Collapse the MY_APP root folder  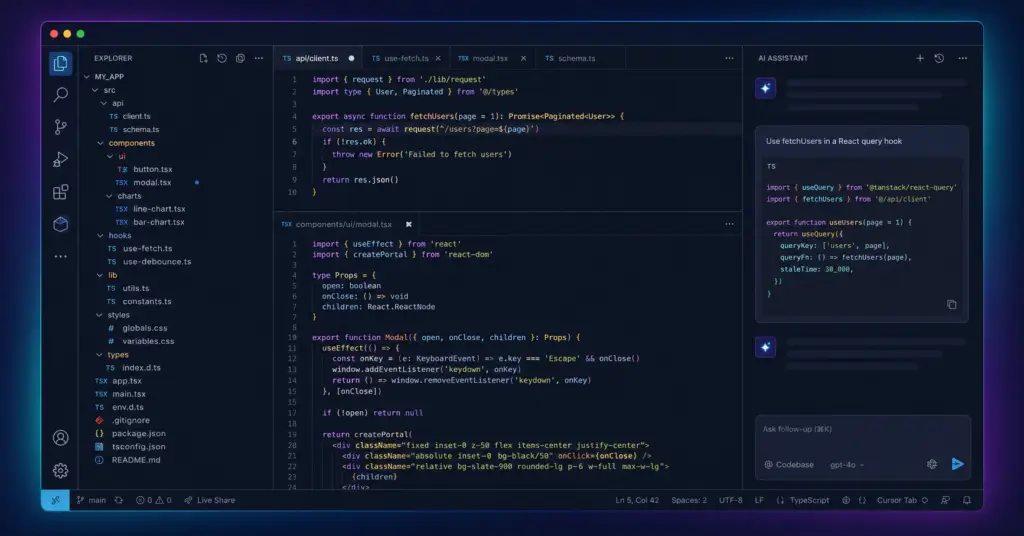pyautogui.click(x=87, y=76)
